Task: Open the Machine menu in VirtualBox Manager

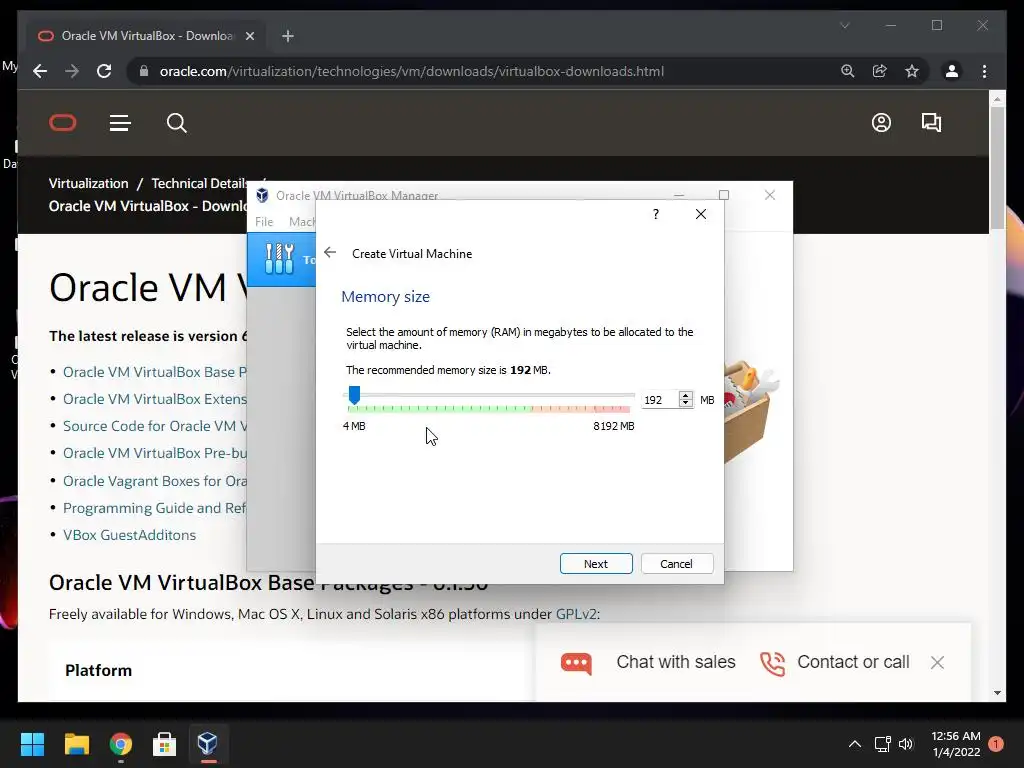Action: coord(302,222)
